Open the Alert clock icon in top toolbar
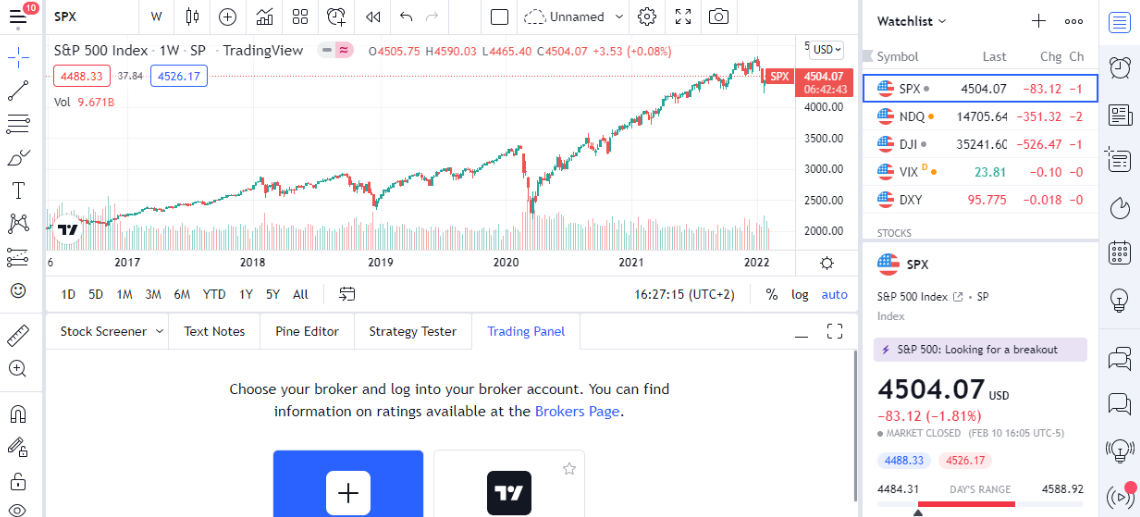 [x=336, y=16]
